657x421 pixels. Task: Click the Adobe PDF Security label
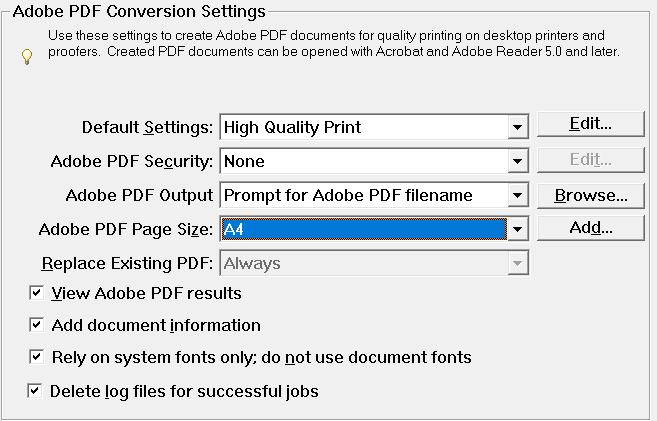[131, 162]
